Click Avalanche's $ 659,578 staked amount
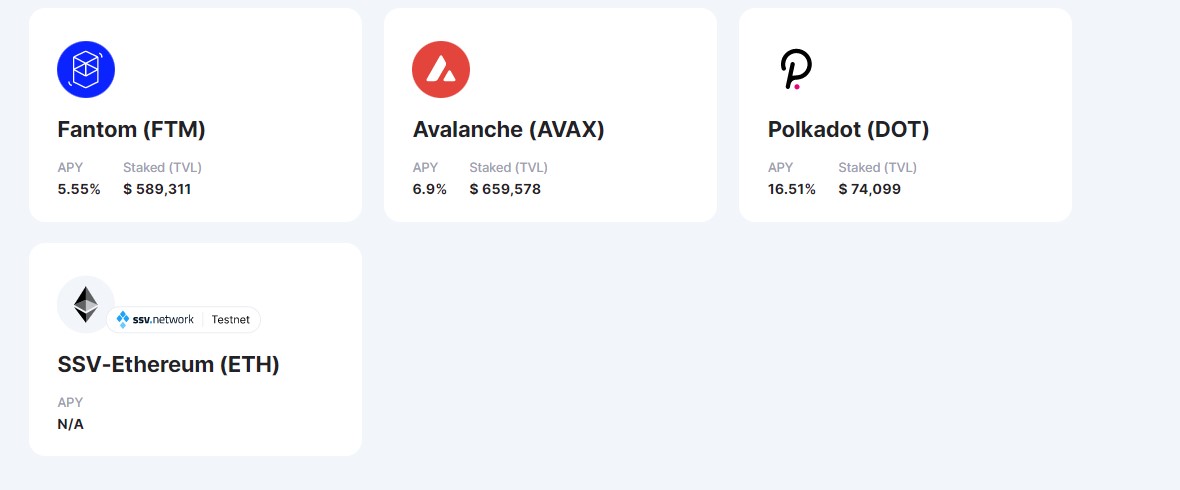Image resolution: width=1180 pixels, height=490 pixels. [x=505, y=188]
